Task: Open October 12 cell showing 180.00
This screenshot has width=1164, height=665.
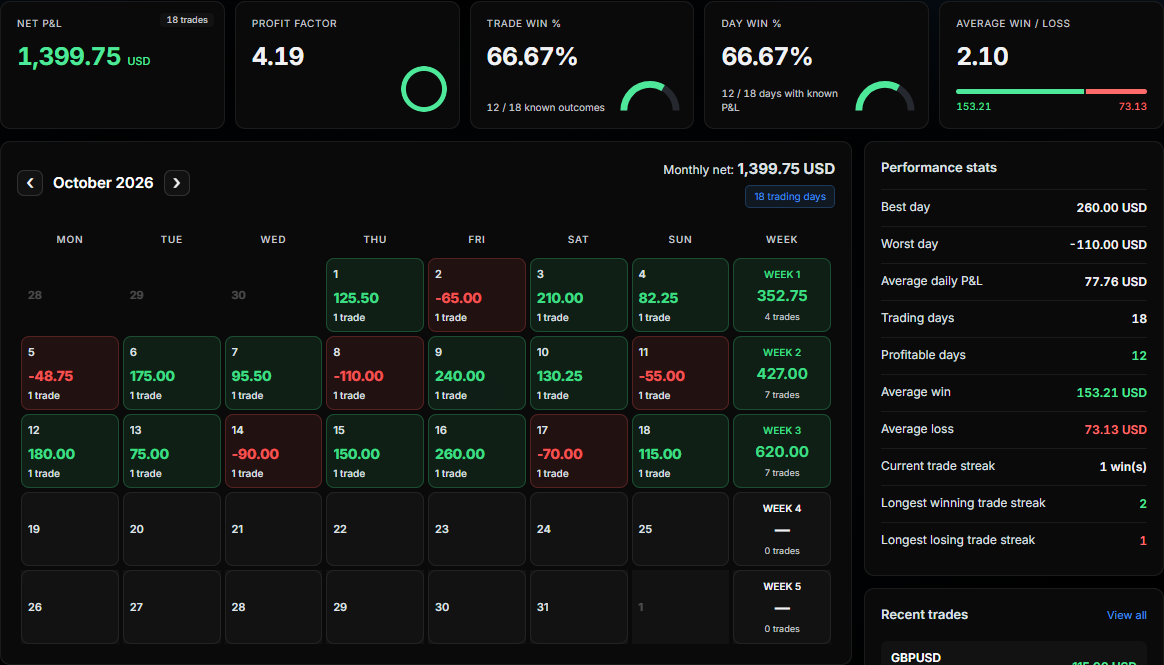Action: pyautogui.click(x=70, y=451)
